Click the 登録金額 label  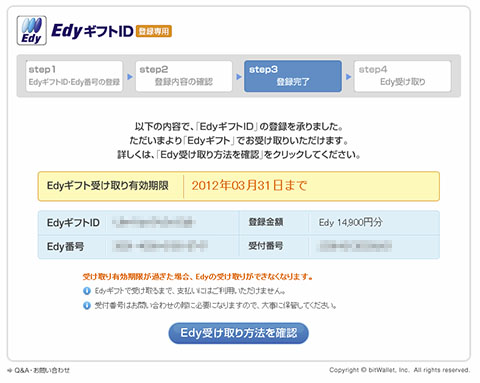266,222
